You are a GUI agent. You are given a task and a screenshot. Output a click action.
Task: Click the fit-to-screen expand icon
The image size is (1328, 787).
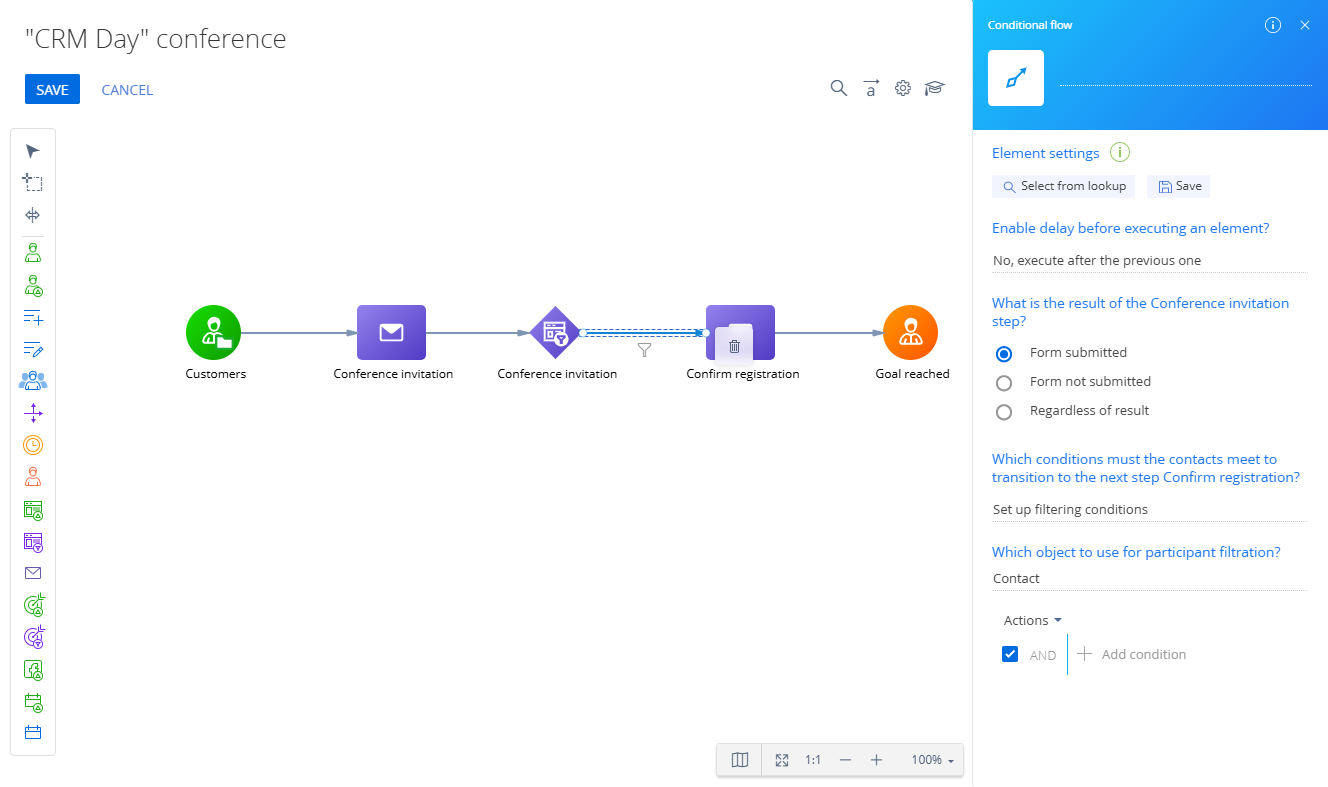click(x=782, y=760)
